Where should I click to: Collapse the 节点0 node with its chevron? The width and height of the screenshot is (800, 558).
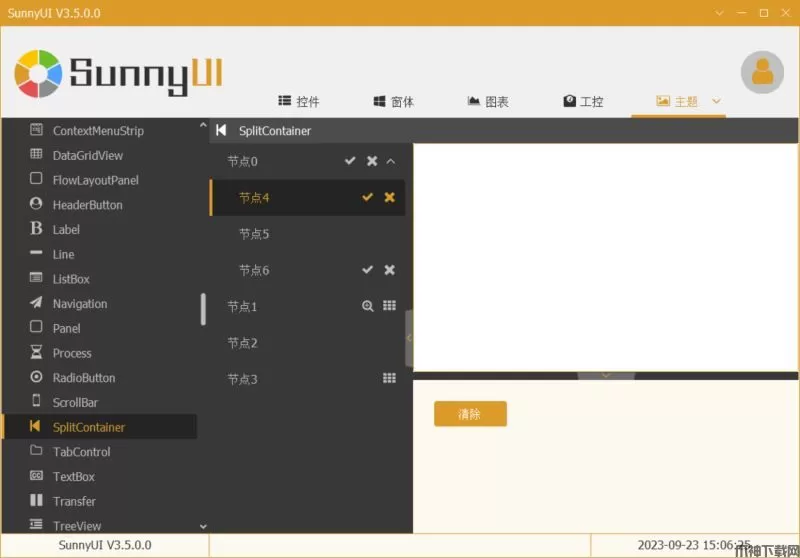[x=391, y=161]
